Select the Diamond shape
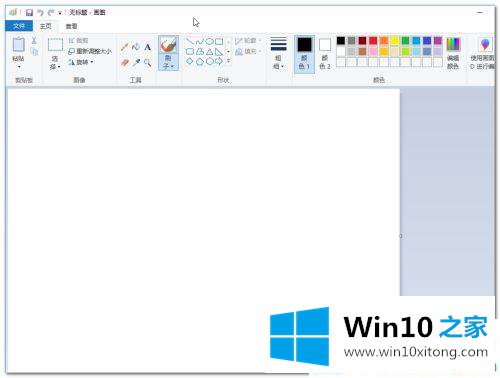The height and width of the screenshot is (378, 500). click(190, 61)
